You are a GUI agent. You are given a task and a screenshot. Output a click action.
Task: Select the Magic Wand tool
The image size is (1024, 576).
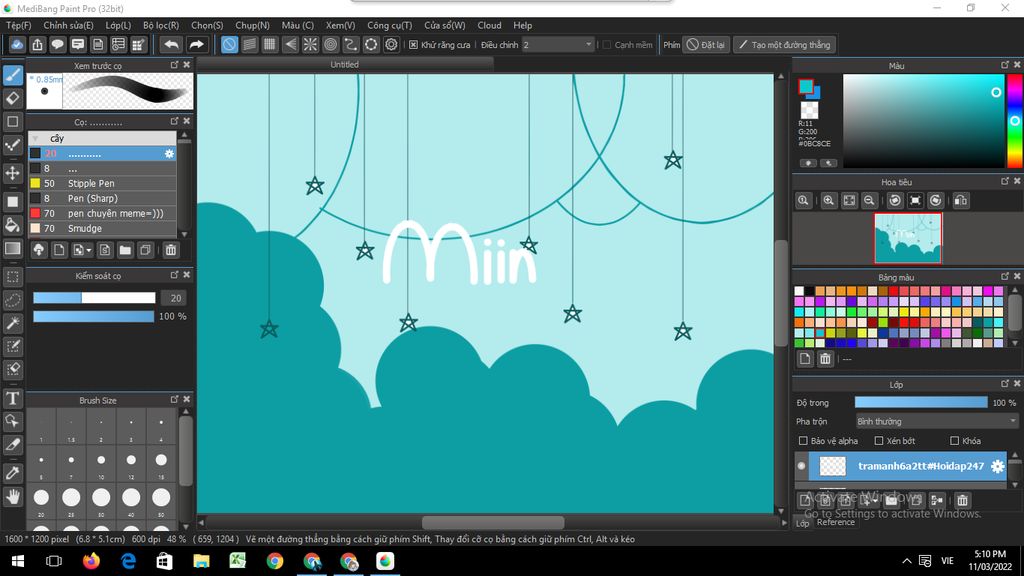click(12, 323)
